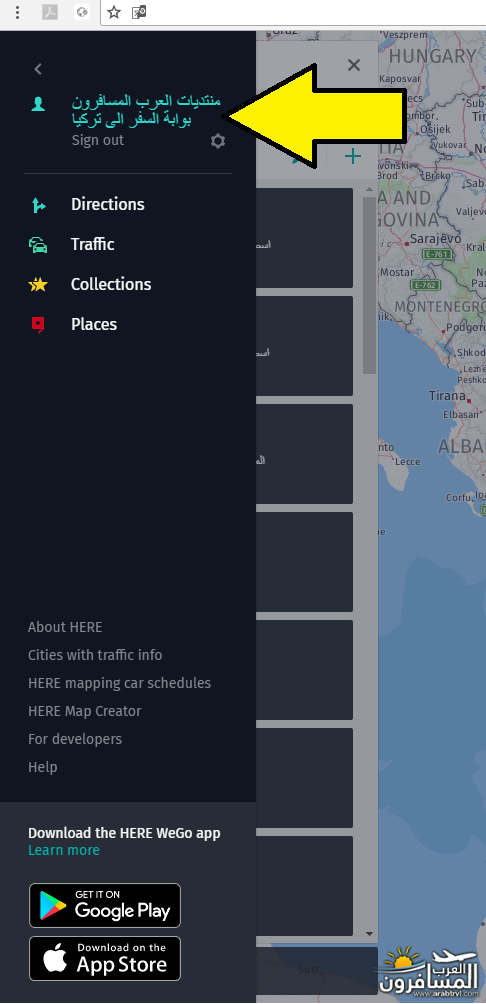Open HERE Map Creator link
This screenshot has height=1004, width=486.
(85, 711)
